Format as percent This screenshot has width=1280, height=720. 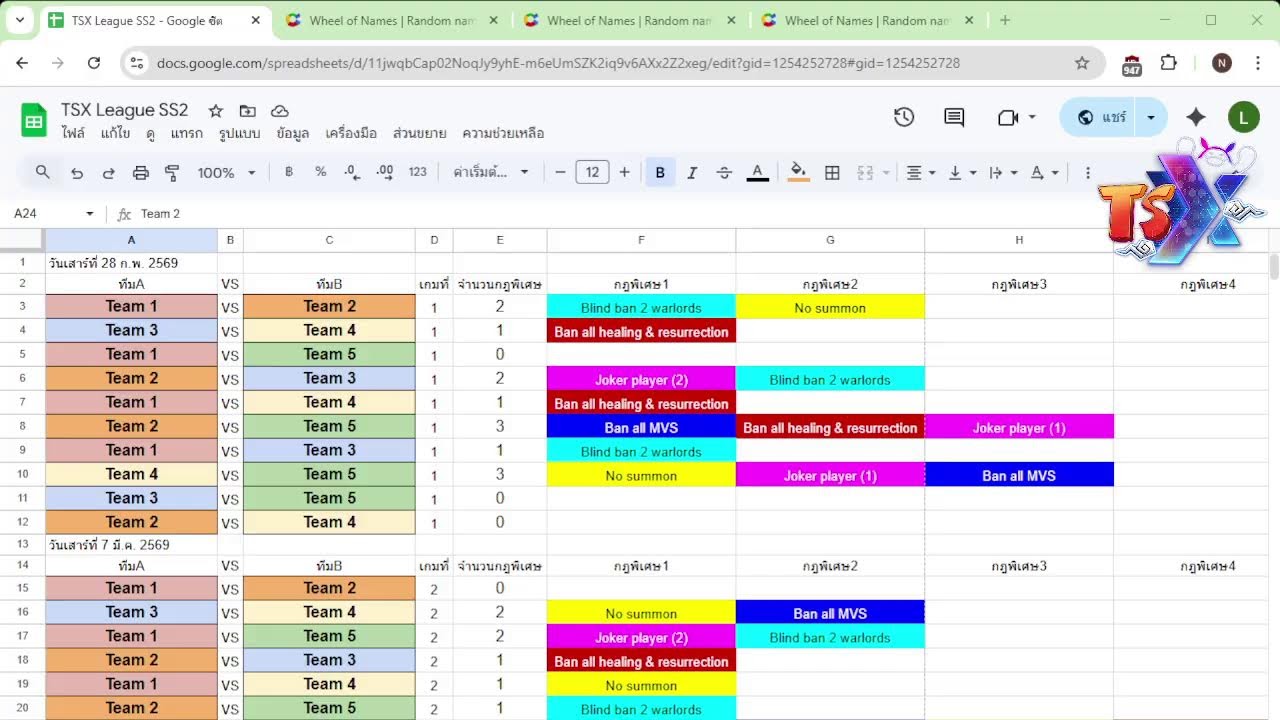[320, 172]
